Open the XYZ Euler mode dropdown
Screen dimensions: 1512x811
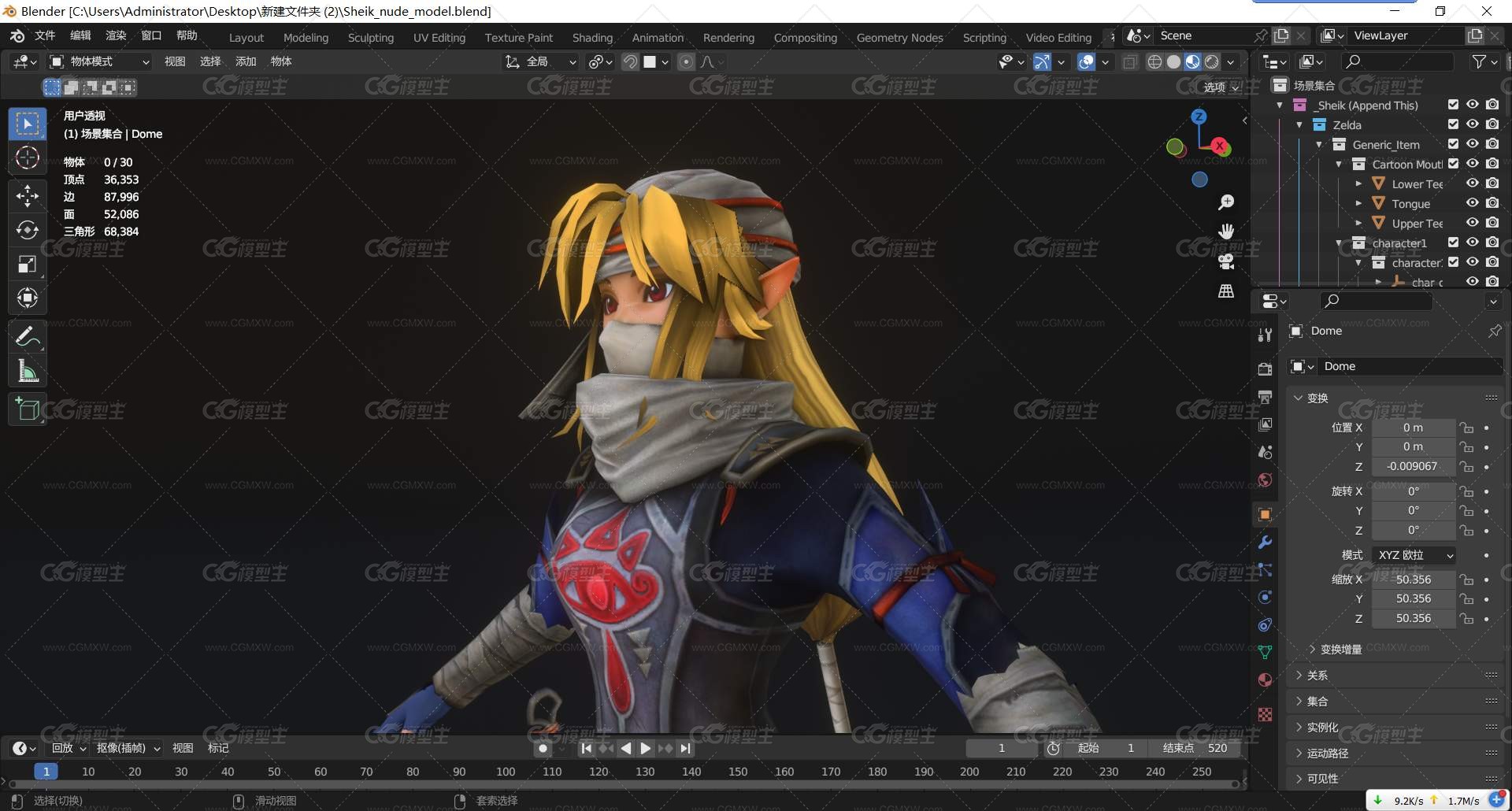tap(1414, 555)
